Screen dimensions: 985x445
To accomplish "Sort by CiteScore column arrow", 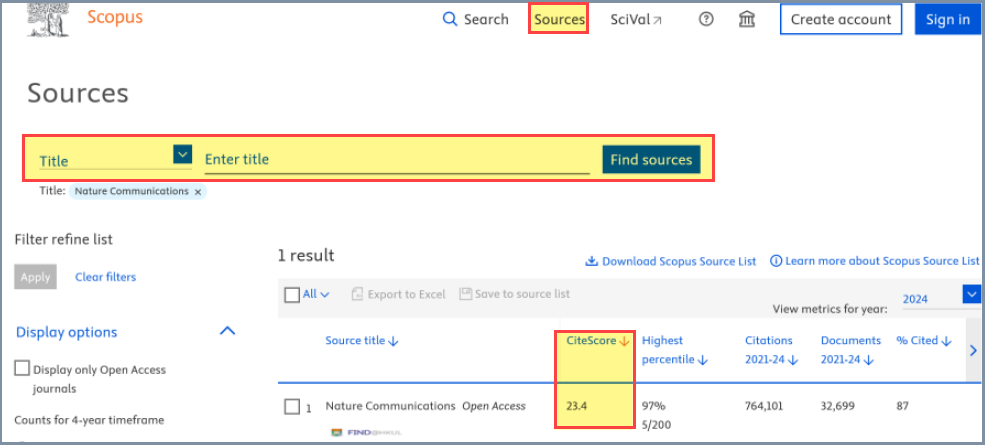I will pyautogui.click(x=625, y=341).
